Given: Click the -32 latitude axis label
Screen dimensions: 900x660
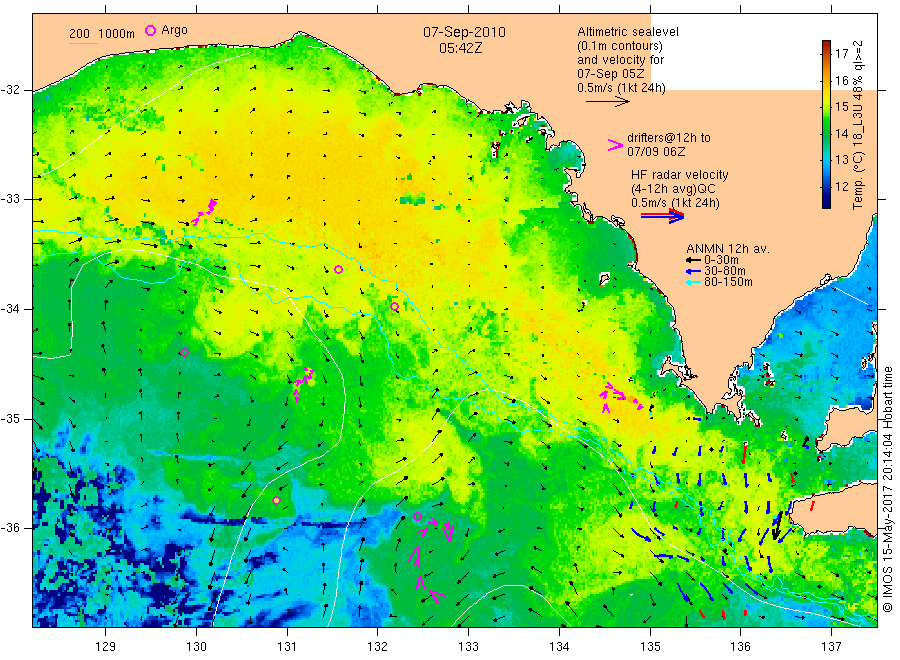Looking at the screenshot, I should click(11, 90).
